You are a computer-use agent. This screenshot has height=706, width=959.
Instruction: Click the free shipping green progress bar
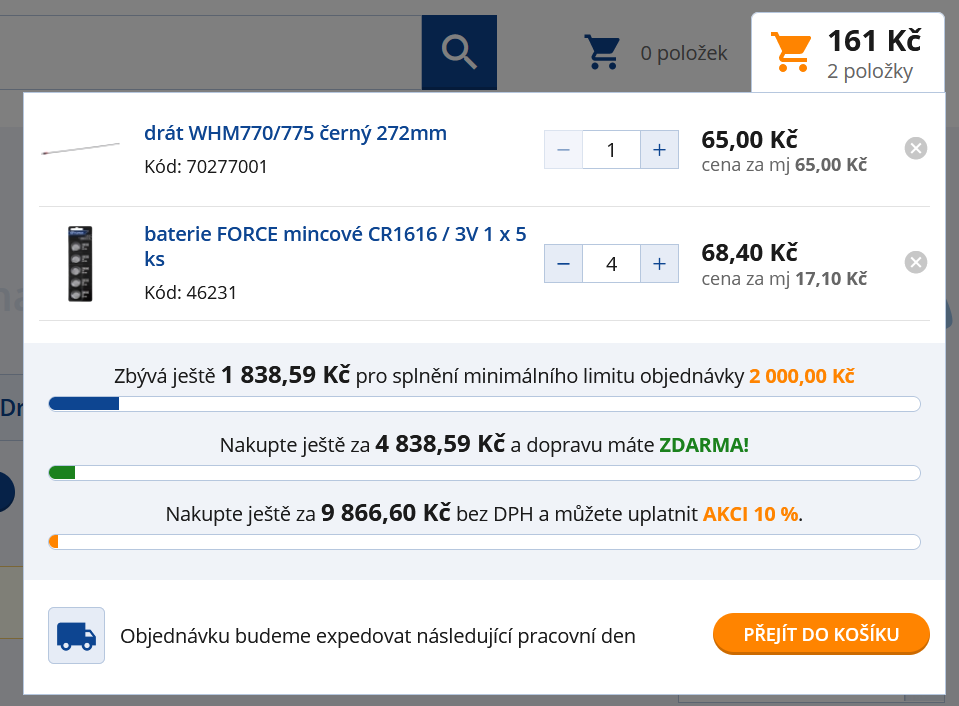click(484, 473)
